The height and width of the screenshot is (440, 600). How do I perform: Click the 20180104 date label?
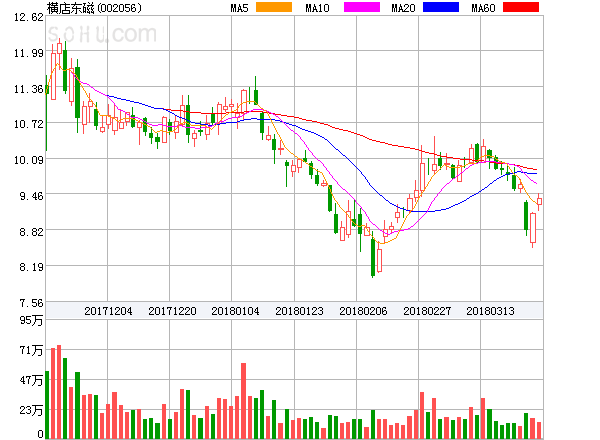[x=235, y=311]
